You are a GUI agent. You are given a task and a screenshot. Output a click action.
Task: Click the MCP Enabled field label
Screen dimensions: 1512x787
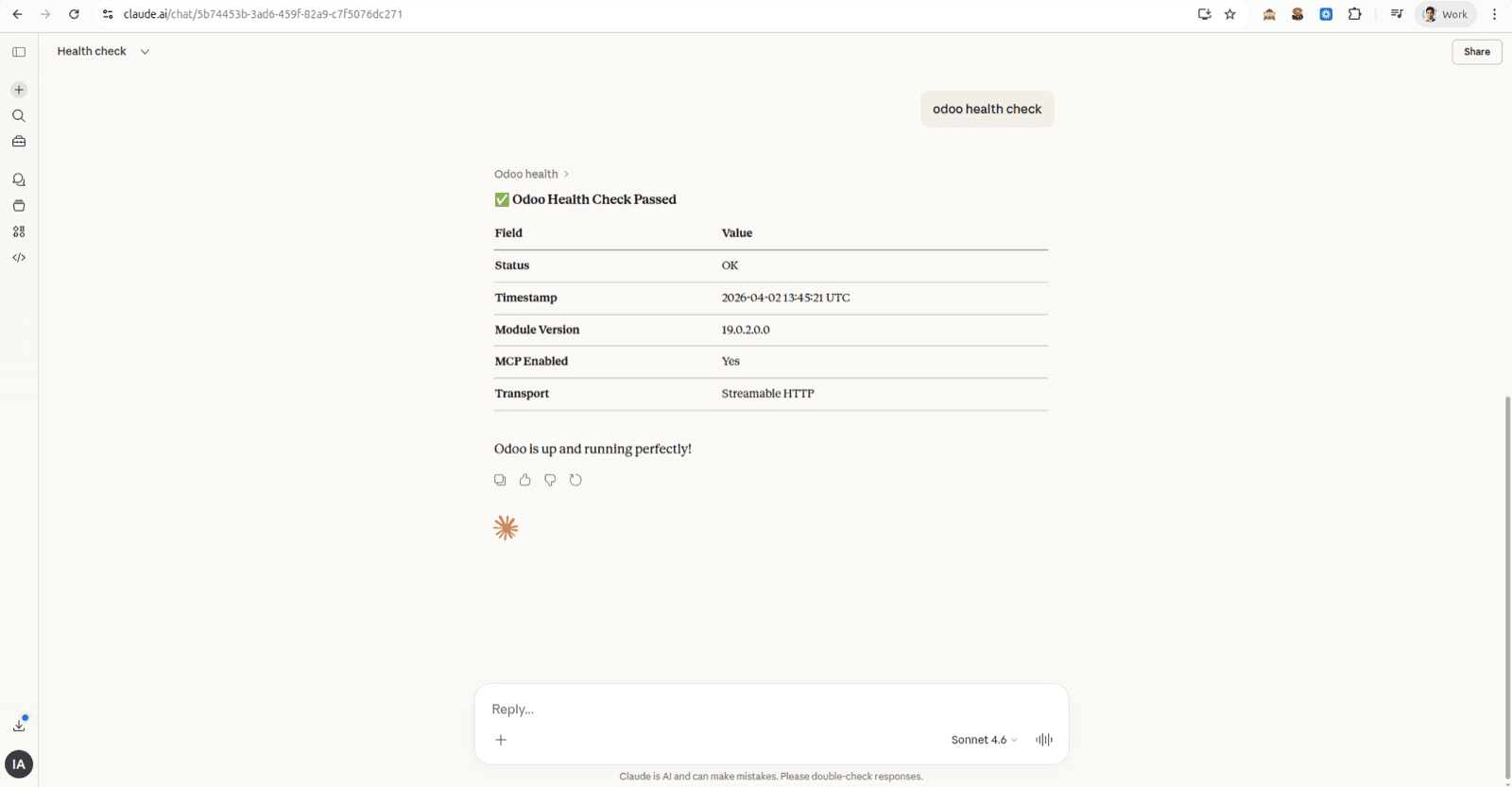coord(531,361)
